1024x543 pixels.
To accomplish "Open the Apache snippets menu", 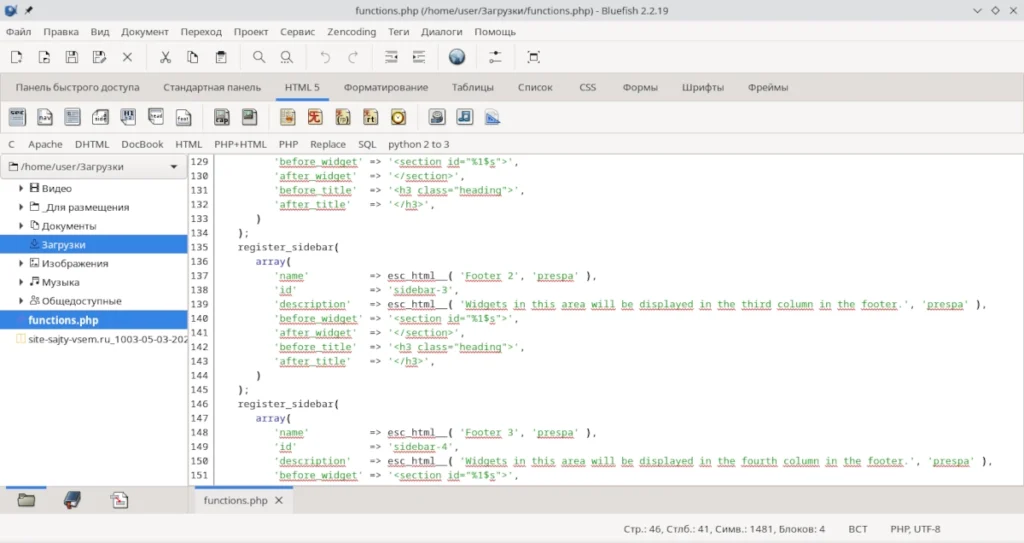I will point(45,144).
